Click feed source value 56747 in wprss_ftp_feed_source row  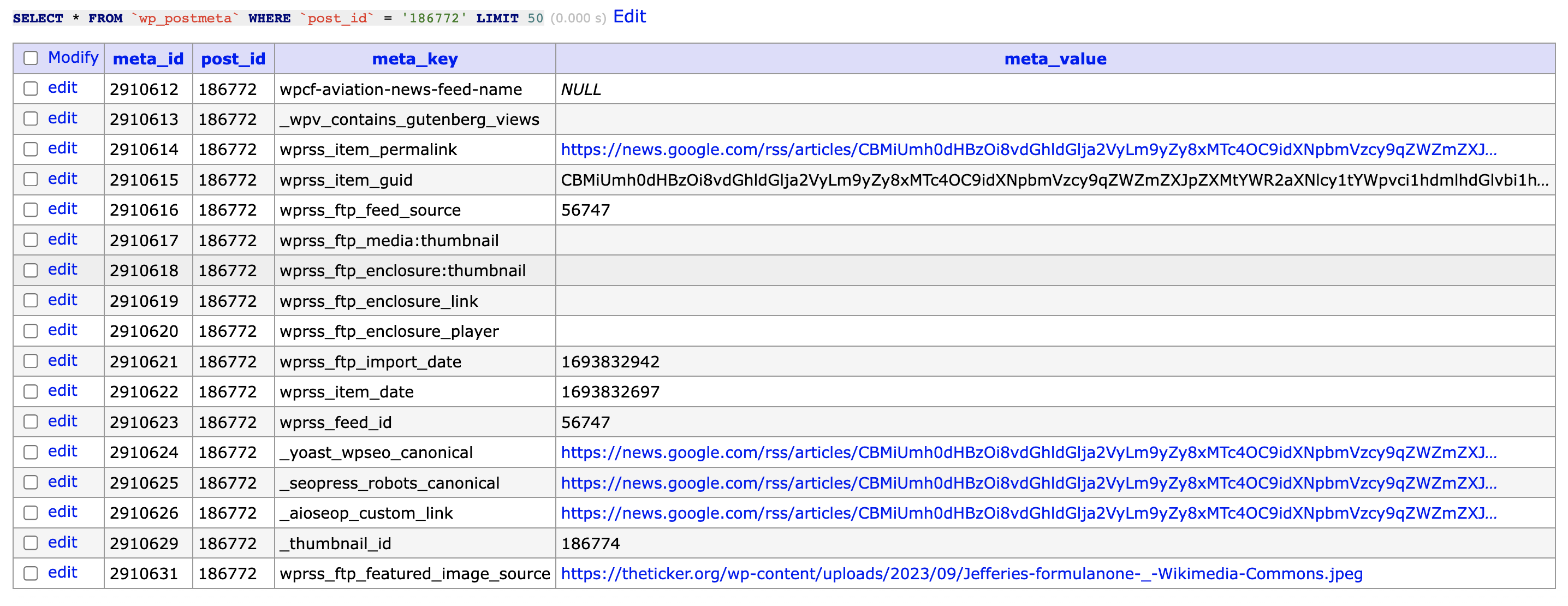pos(585,211)
